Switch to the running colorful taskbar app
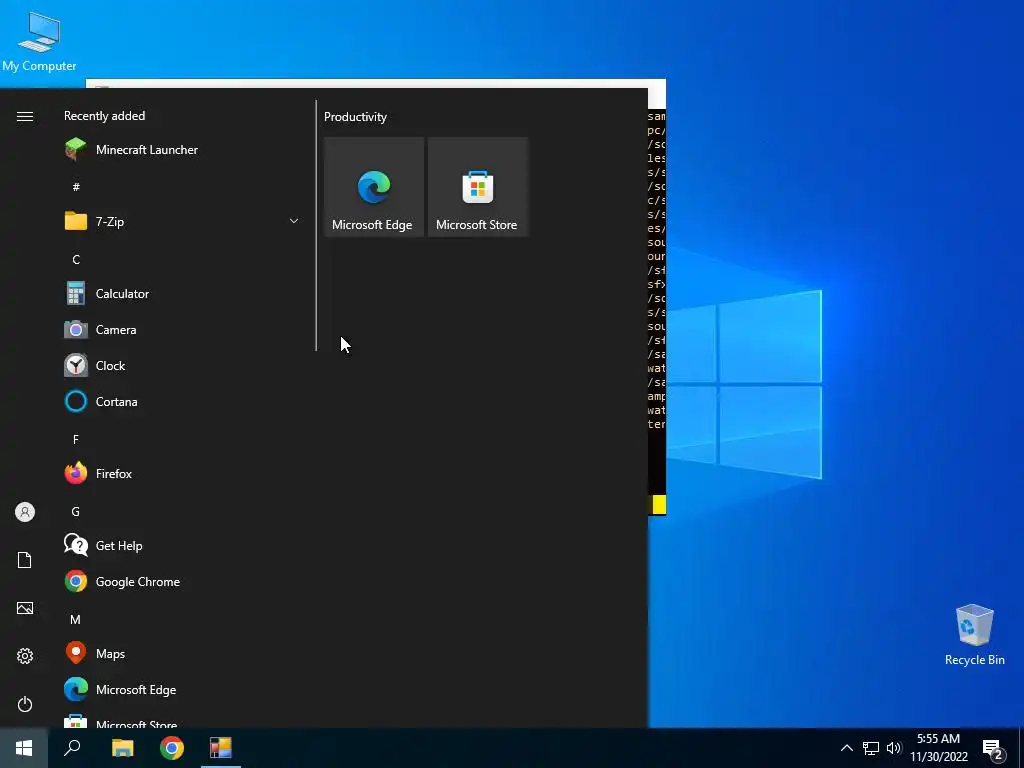 point(221,748)
